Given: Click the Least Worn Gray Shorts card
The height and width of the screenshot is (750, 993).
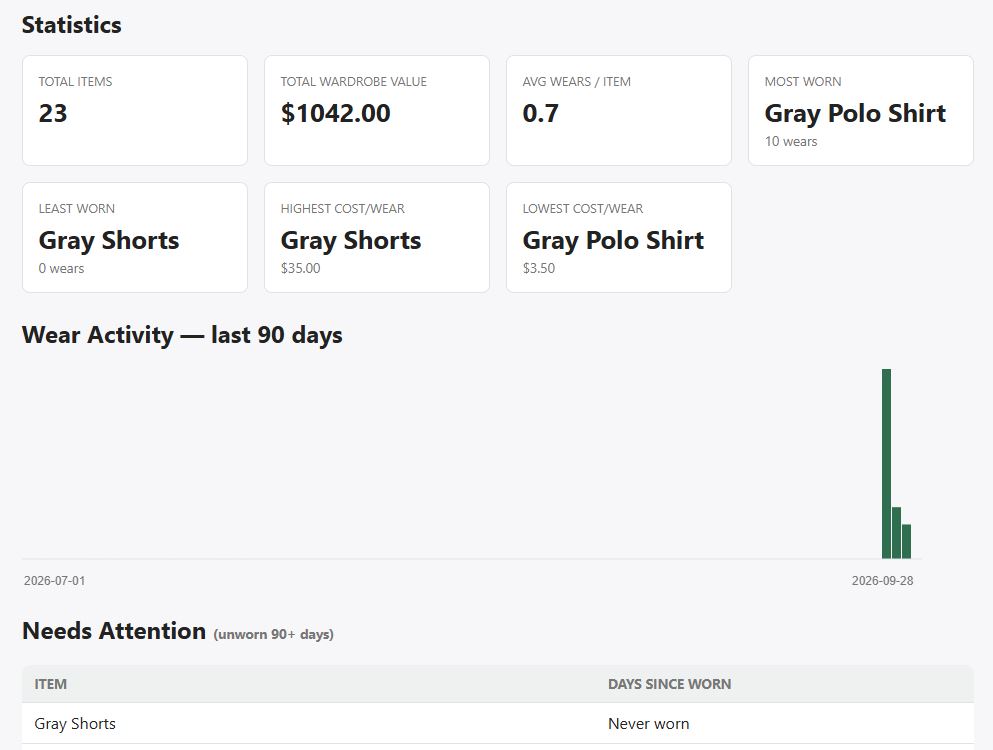Looking at the screenshot, I should point(135,238).
